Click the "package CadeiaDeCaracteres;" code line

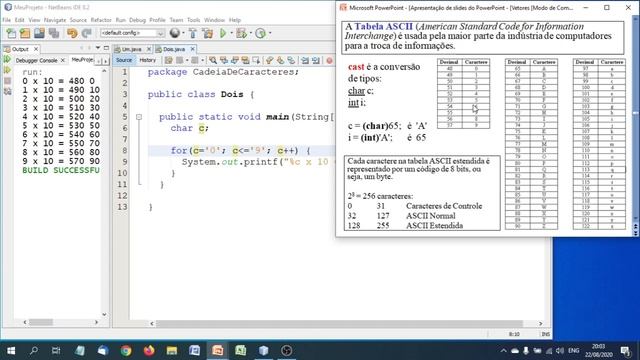tap(223, 72)
